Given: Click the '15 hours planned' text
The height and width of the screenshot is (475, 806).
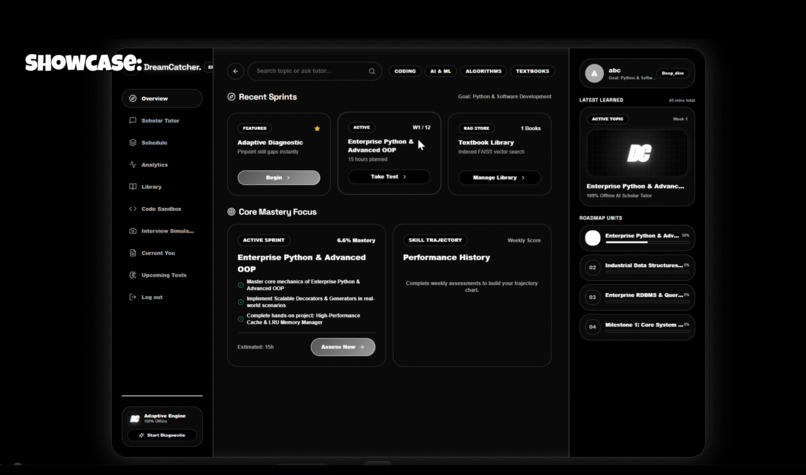Looking at the screenshot, I should point(368,159).
